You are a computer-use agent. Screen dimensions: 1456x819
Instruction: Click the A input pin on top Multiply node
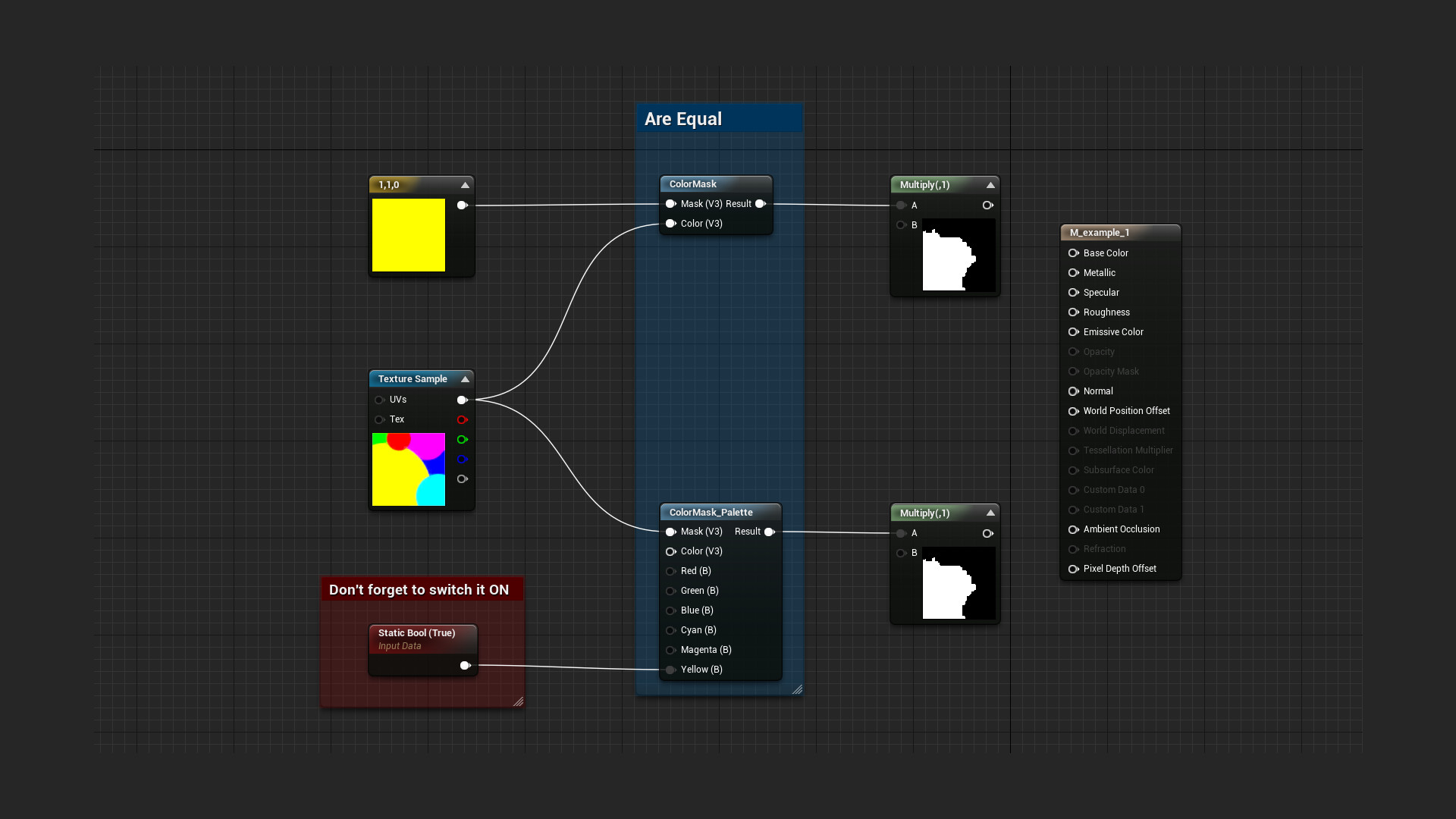tap(901, 205)
